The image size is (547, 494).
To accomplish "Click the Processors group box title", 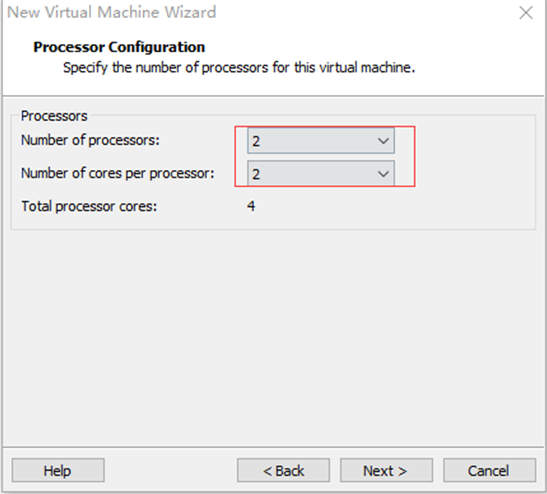I will coord(54,116).
